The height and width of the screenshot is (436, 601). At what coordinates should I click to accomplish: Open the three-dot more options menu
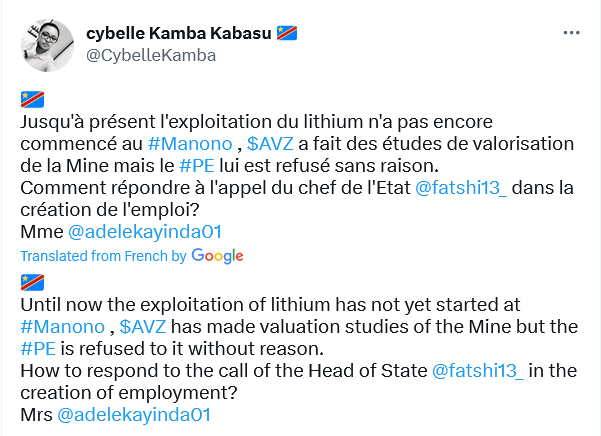point(571,33)
